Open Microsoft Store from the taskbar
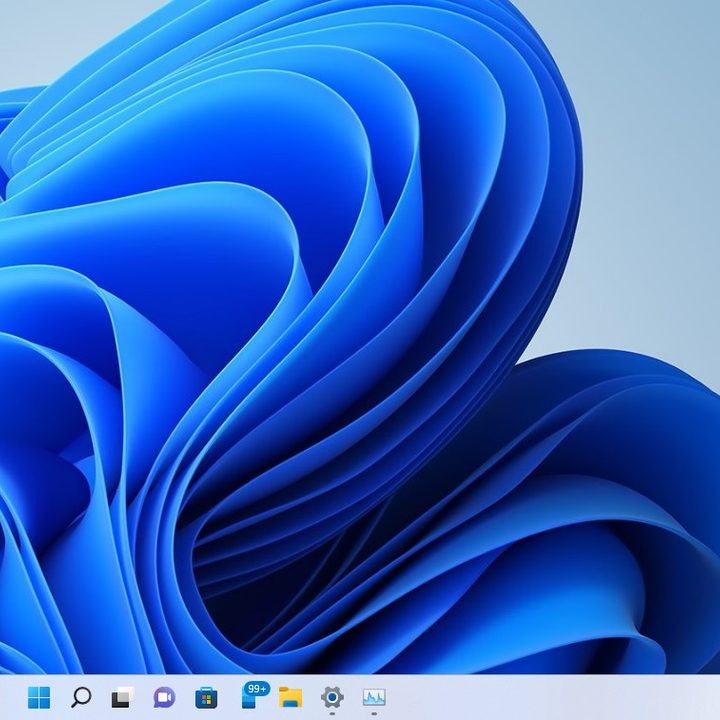Image resolution: width=720 pixels, height=720 pixels. tap(206, 698)
